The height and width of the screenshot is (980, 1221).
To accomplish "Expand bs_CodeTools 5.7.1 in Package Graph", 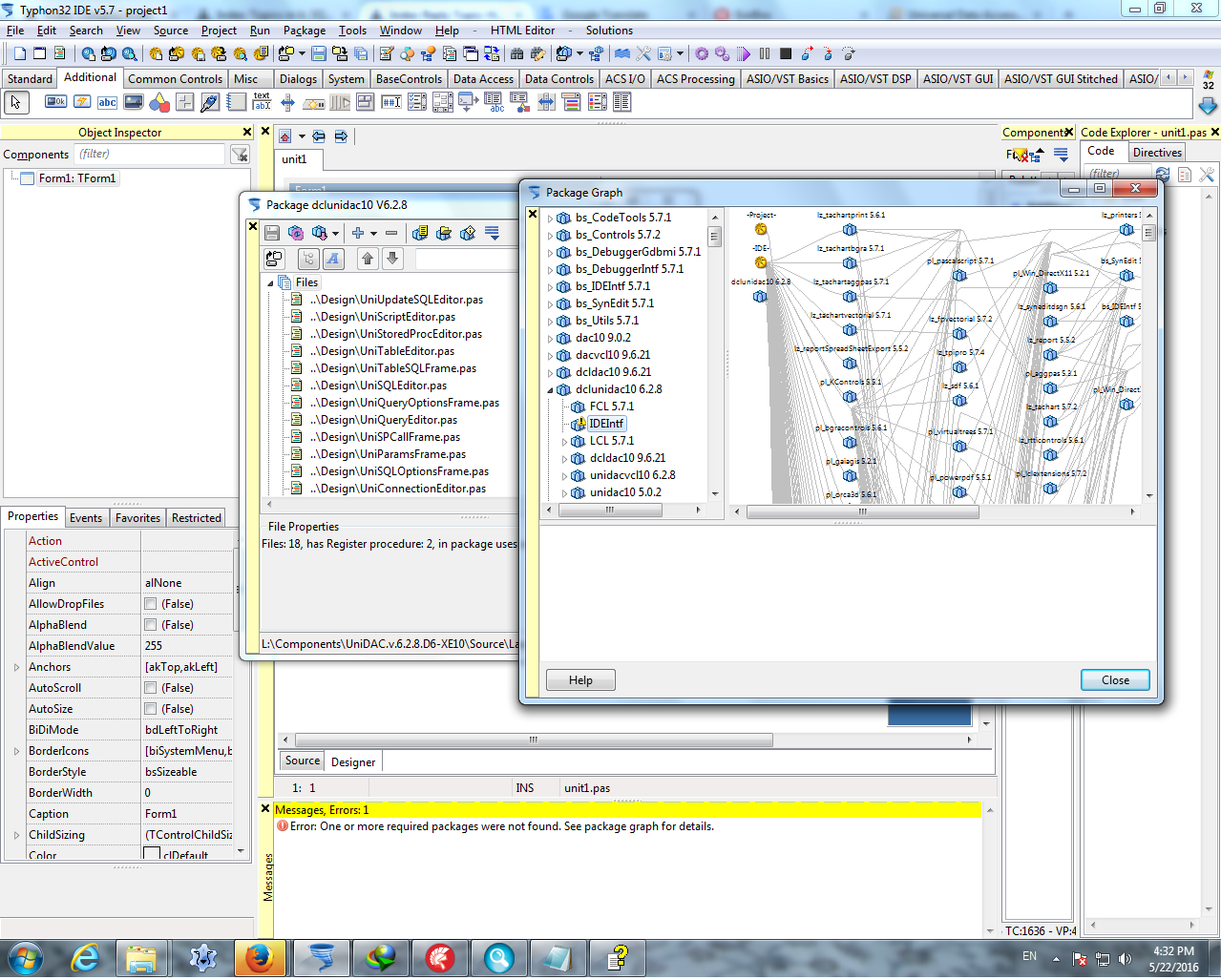I will (550, 219).
